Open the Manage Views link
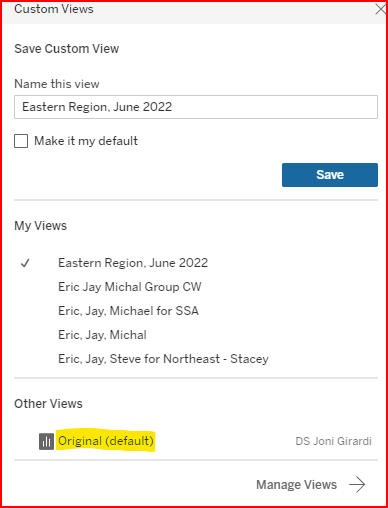This screenshot has width=388, height=508. 296,485
